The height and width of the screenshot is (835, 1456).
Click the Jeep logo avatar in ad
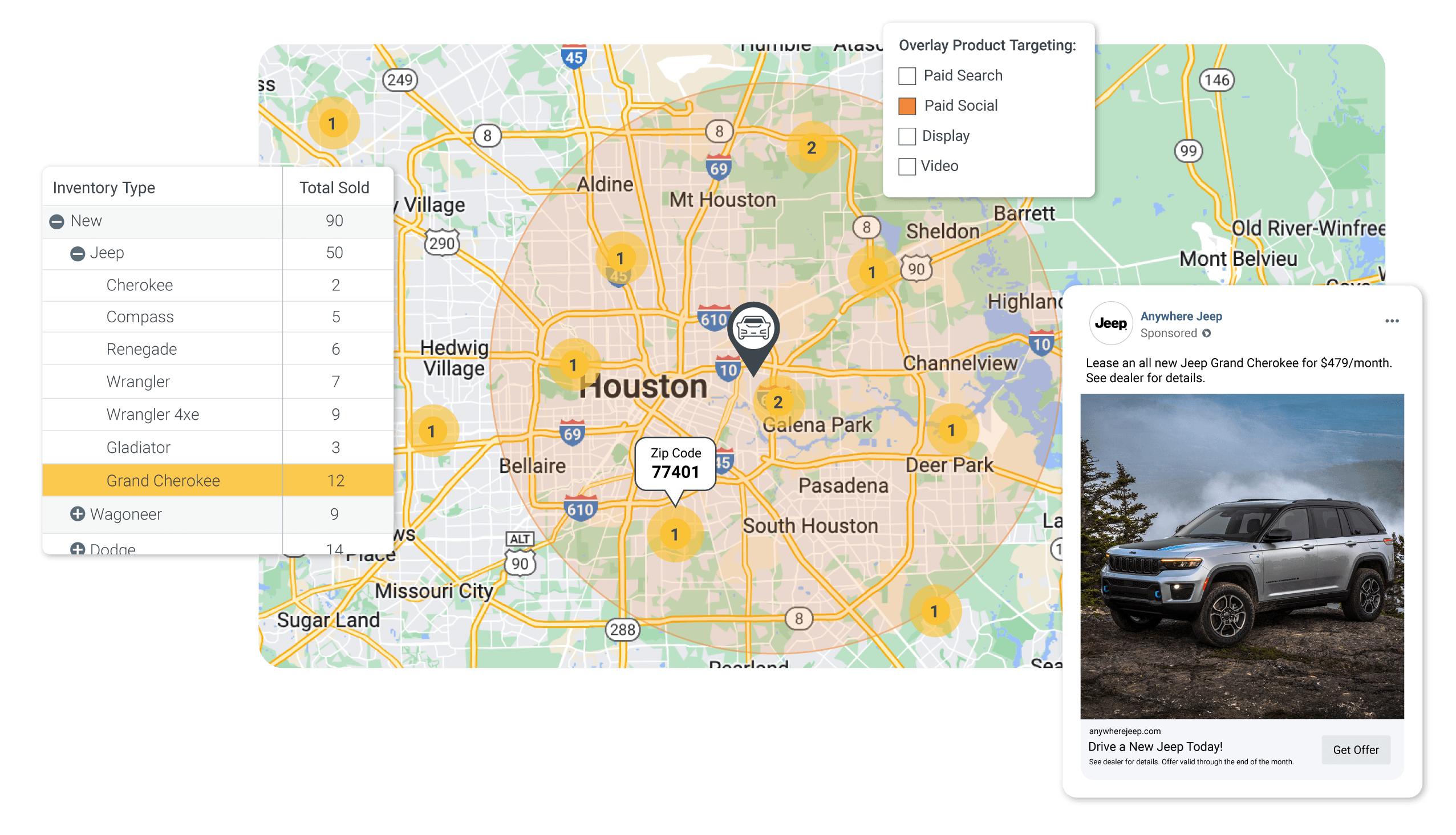1111,323
